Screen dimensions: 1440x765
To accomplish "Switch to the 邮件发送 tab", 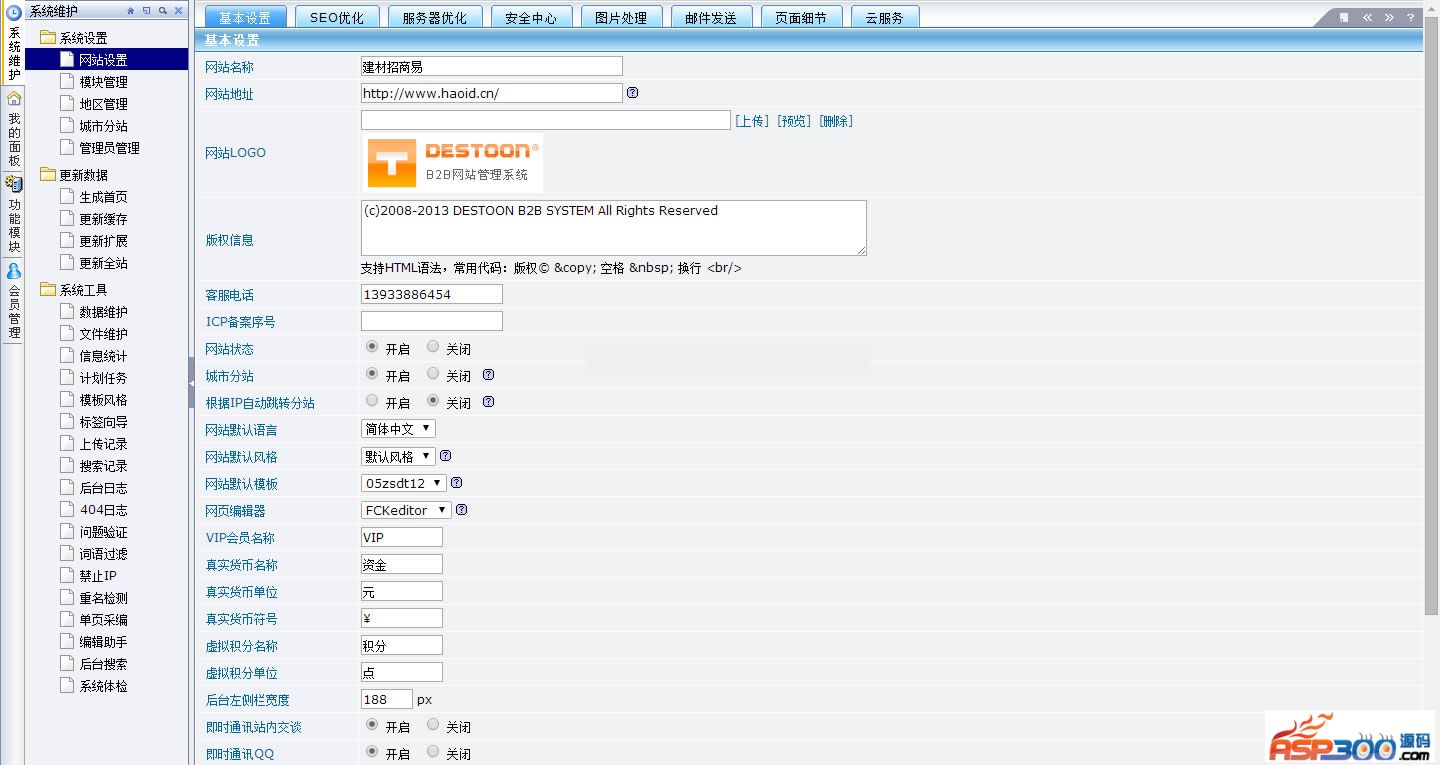I will coord(711,17).
